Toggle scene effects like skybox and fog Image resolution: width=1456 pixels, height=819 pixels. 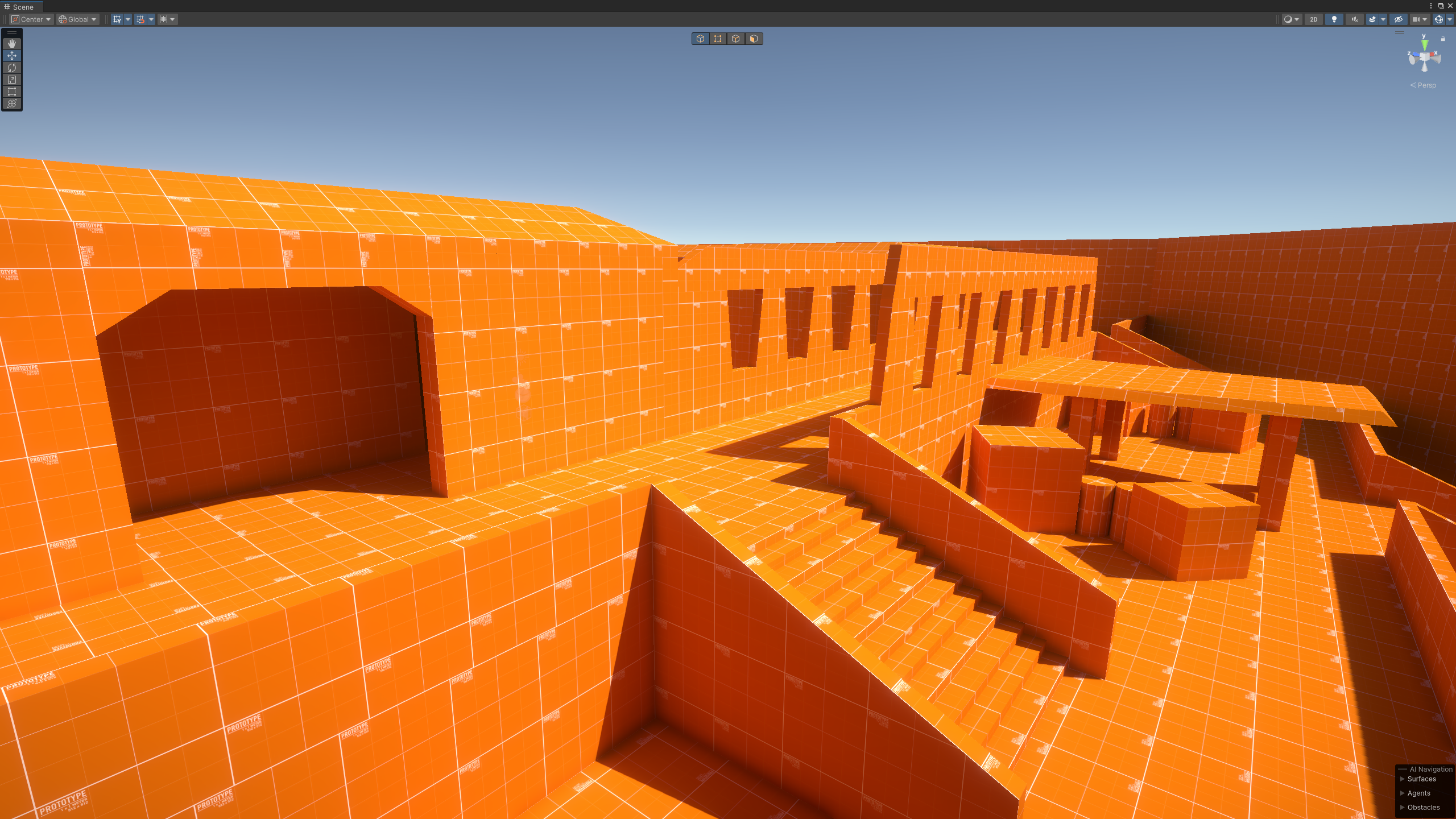1372,19
